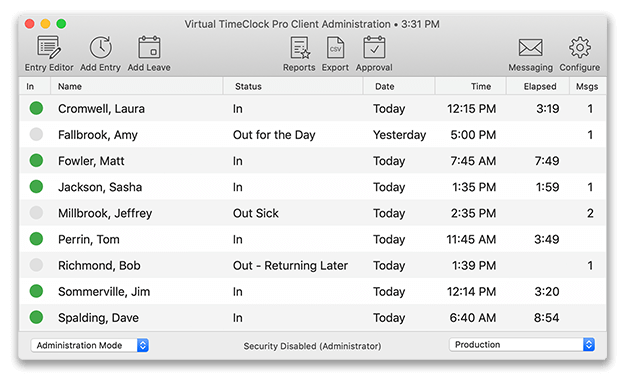Click the 5:00 PM time cell
Viewport: 625px width, 376px height.
pos(473,135)
